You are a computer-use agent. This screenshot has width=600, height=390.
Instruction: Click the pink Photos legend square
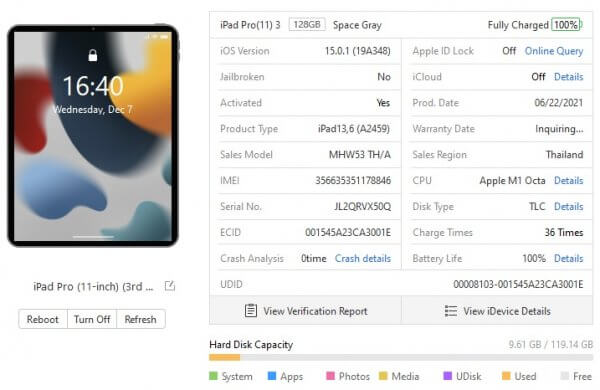[x=330, y=375]
